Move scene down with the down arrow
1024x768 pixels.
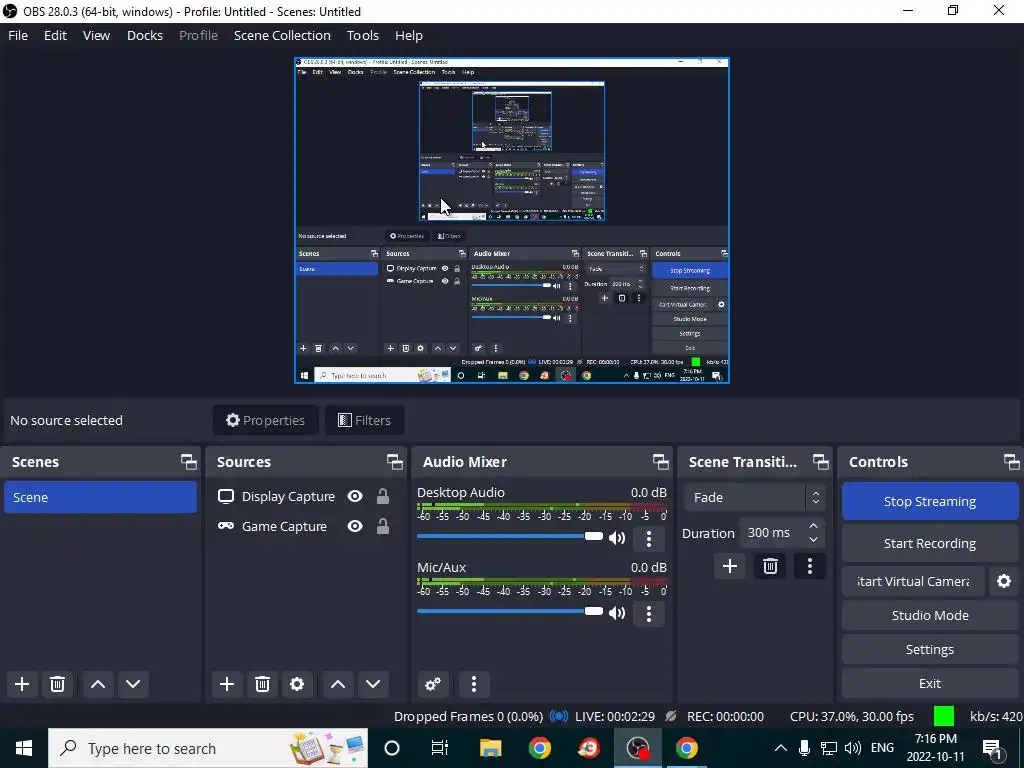coord(133,684)
